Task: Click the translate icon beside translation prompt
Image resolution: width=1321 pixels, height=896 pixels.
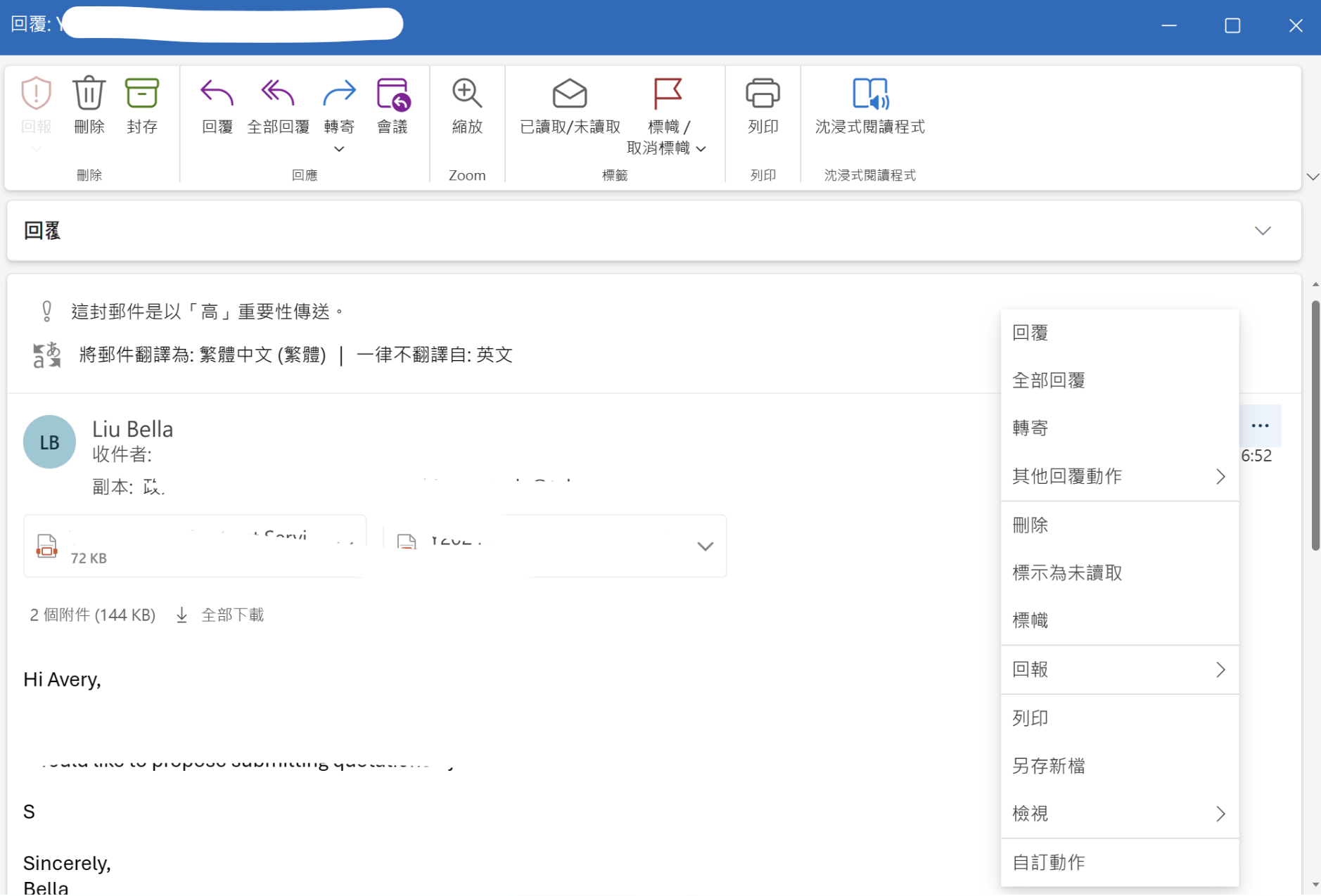Action: [x=47, y=355]
